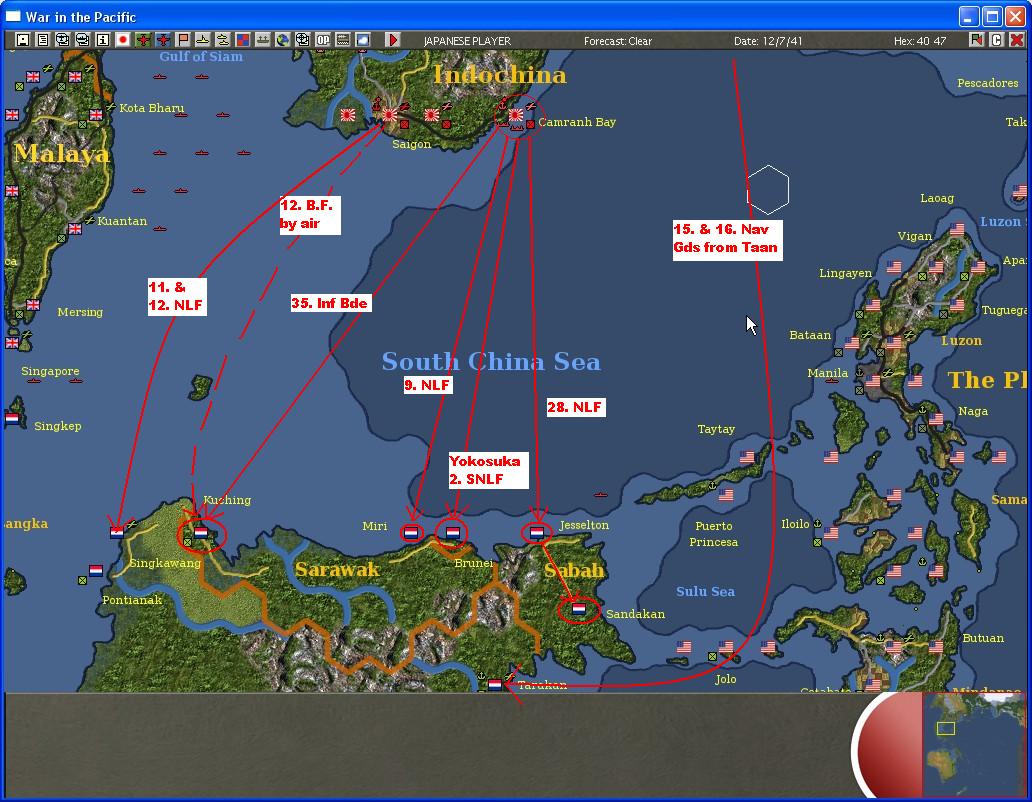Maximize the War in the Pacific window
Viewport: 1032px width, 802px height.
coord(992,16)
